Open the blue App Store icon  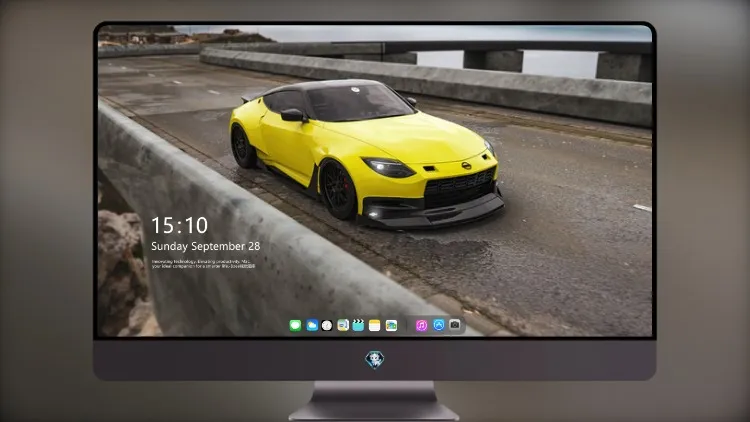(x=439, y=325)
